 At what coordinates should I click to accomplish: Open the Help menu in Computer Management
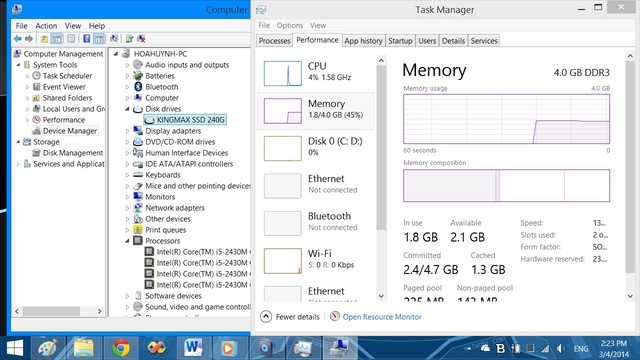click(x=97, y=26)
